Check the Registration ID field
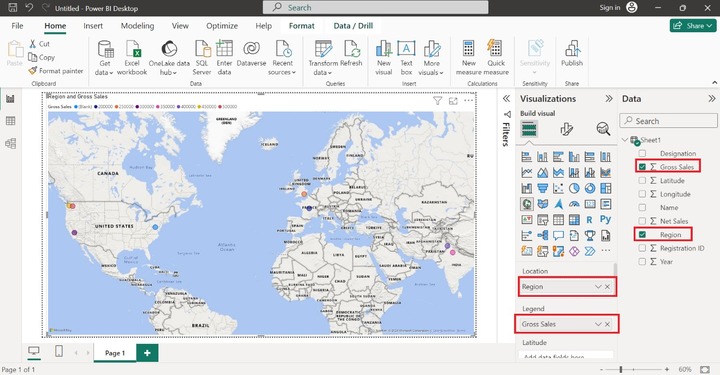The width and height of the screenshot is (720, 375). point(642,248)
